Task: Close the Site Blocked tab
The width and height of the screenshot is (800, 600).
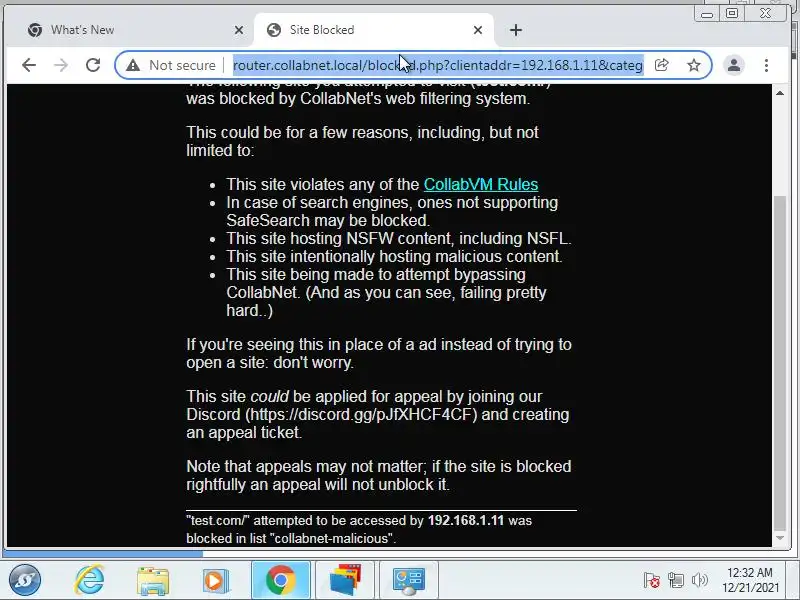Action: point(478,31)
